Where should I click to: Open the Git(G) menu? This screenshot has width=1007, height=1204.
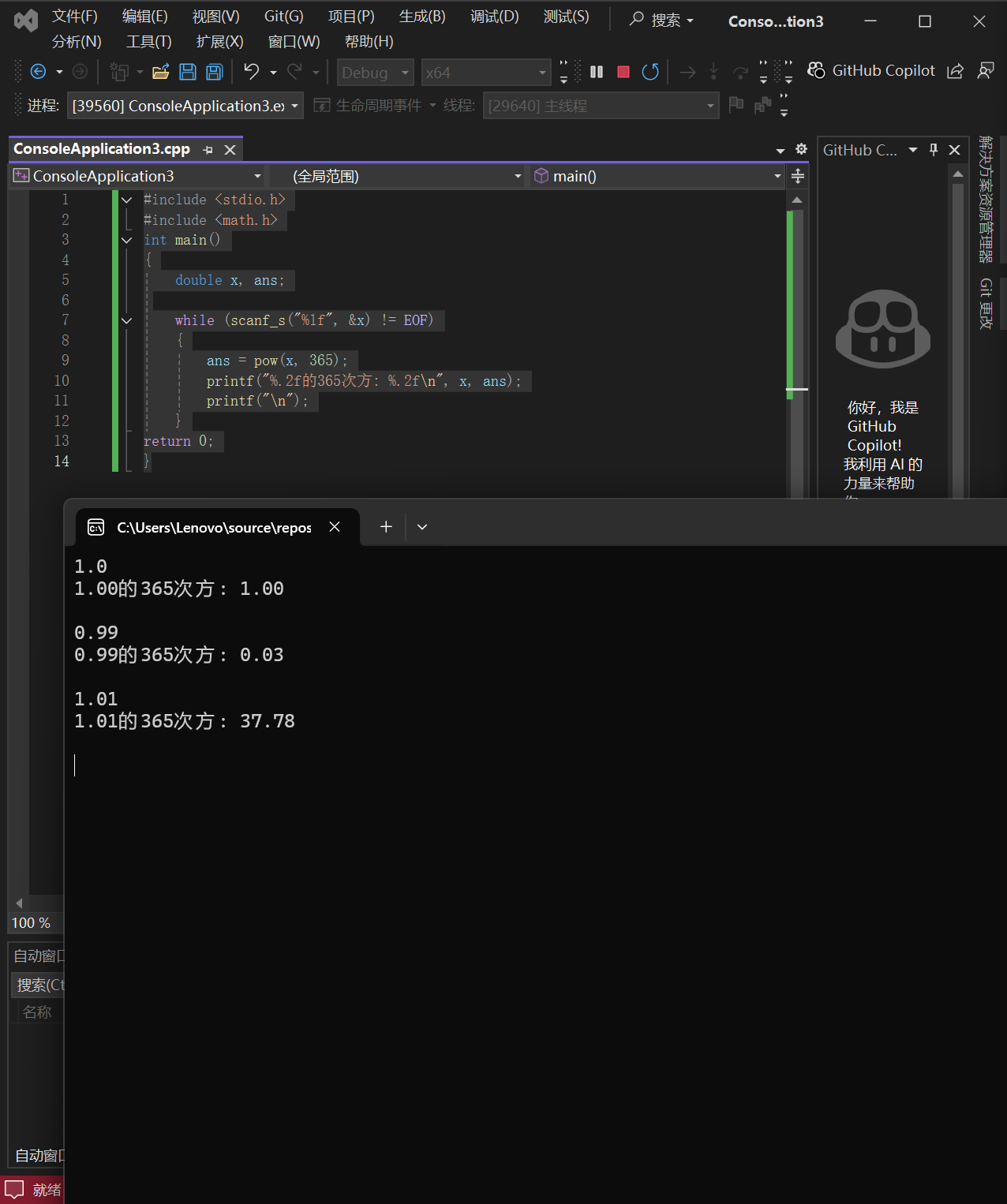click(283, 17)
